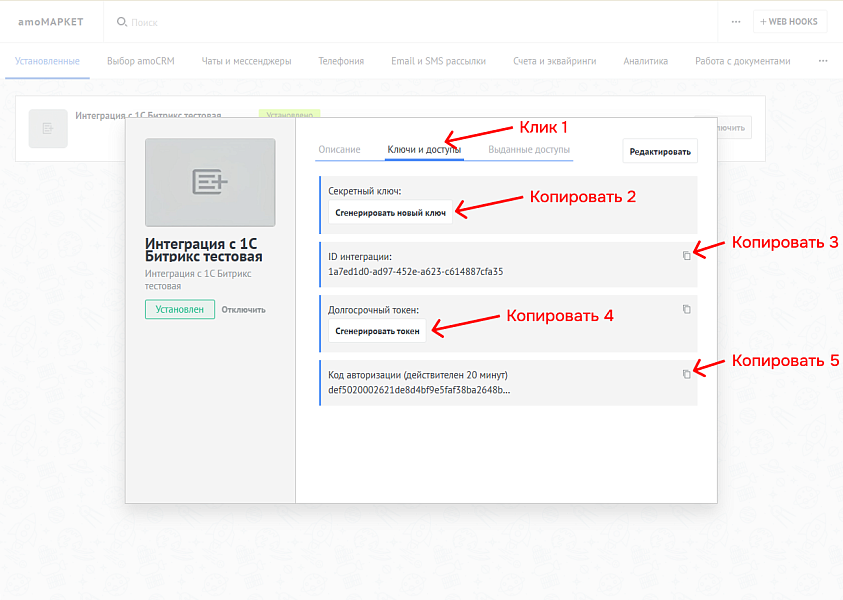Go to the Телефония category
Image resolution: width=843 pixels, height=600 pixels.
tap(341, 61)
